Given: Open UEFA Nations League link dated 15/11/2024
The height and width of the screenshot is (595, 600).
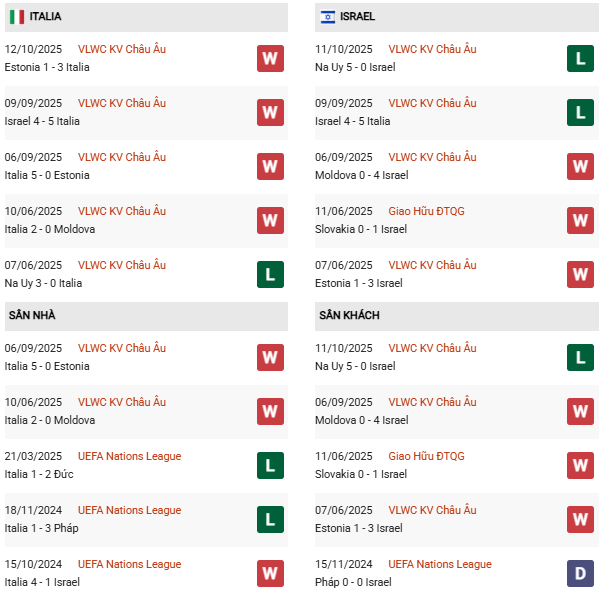Looking at the screenshot, I should tap(440, 564).
